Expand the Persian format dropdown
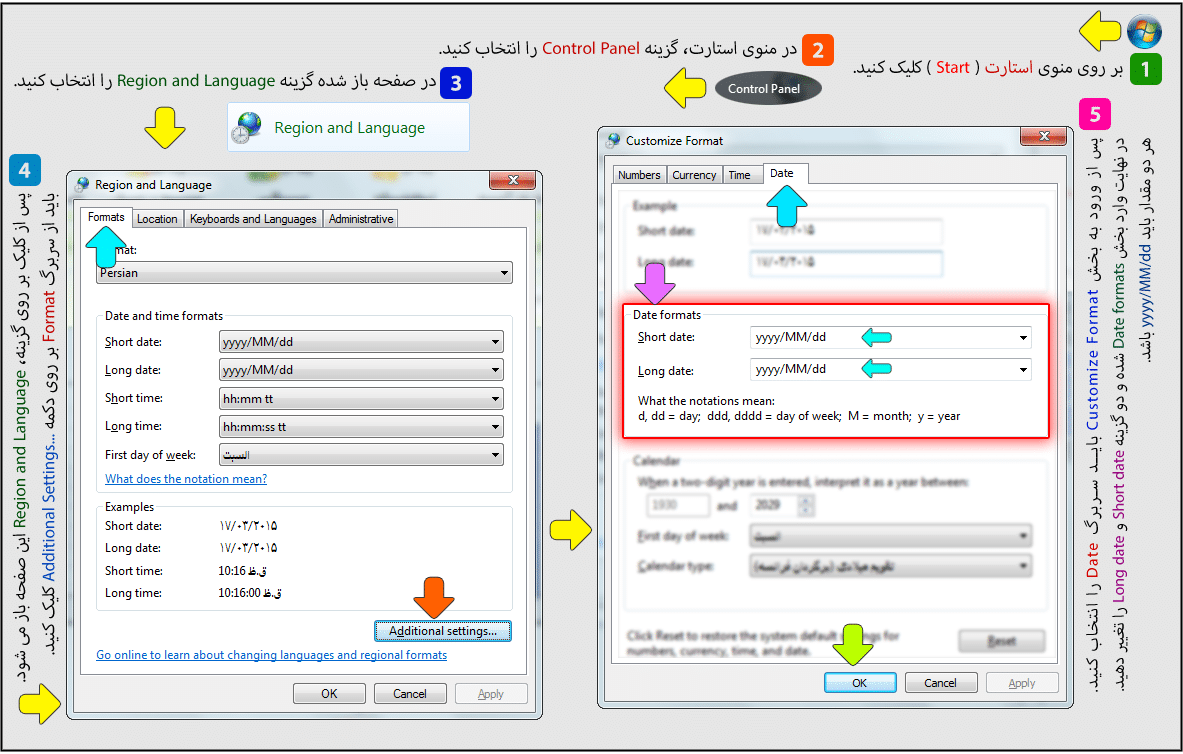The image size is (1183, 754). pos(304,272)
